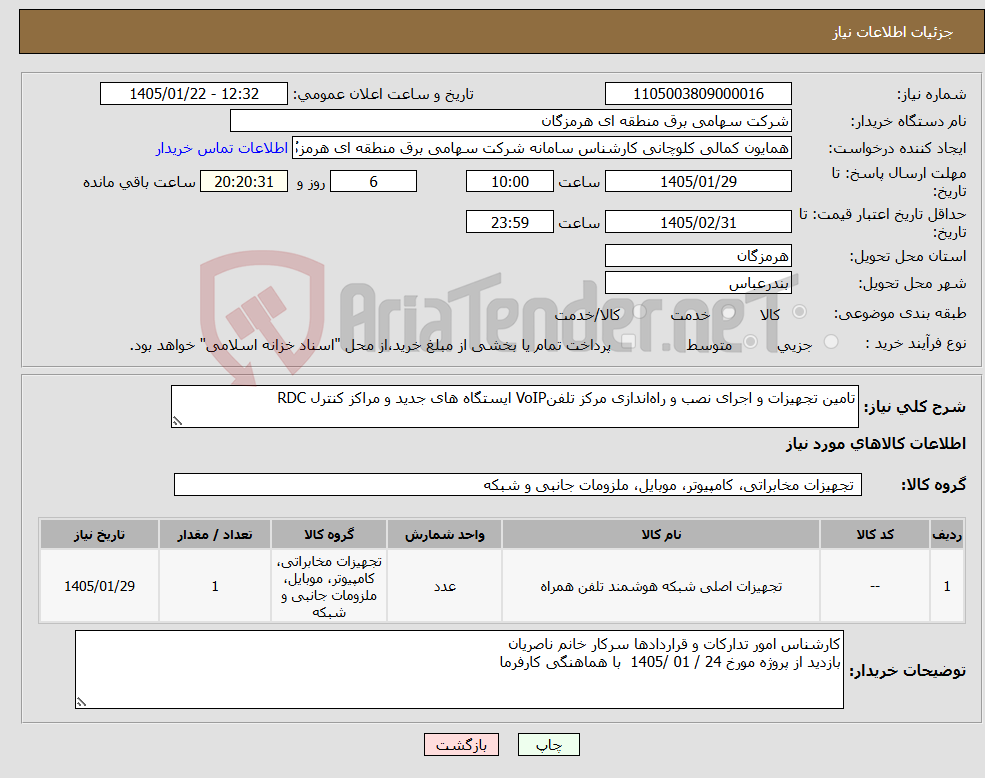This screenshot has height=778, width=985.
Task: Click the remaining time 20:20:31 field
Action: tap(244, 182)
